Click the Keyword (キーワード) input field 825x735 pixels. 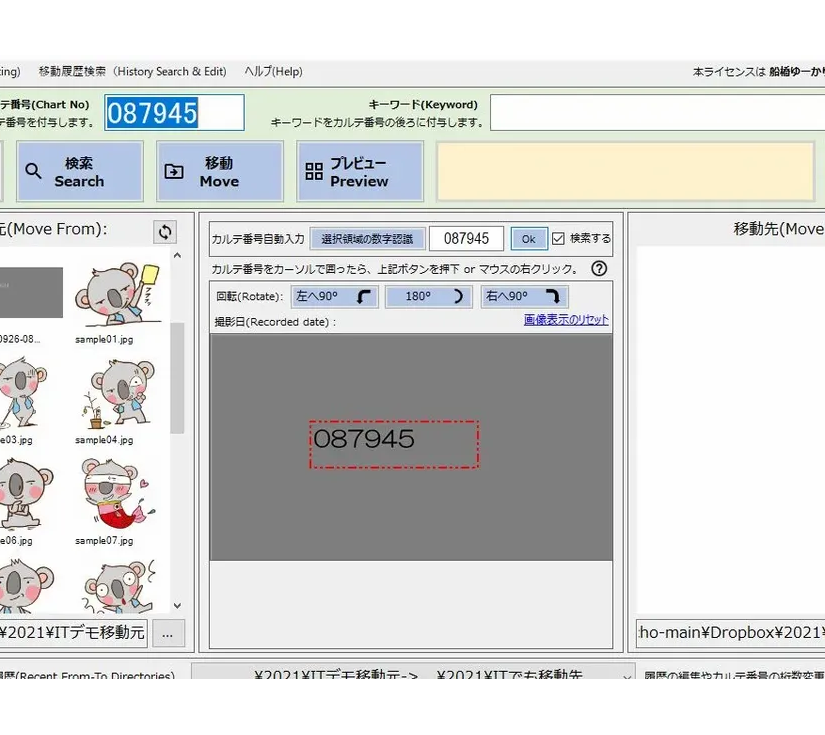point(656,113)
